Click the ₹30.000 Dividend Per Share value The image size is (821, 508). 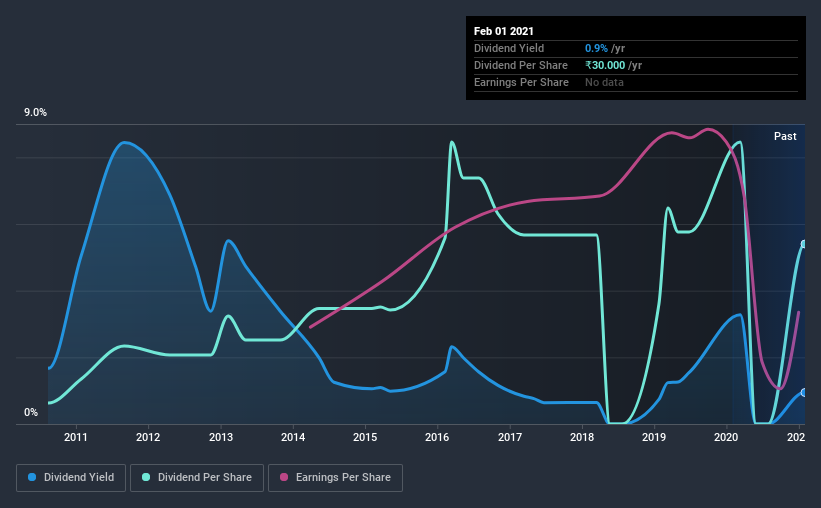[605, 65]
